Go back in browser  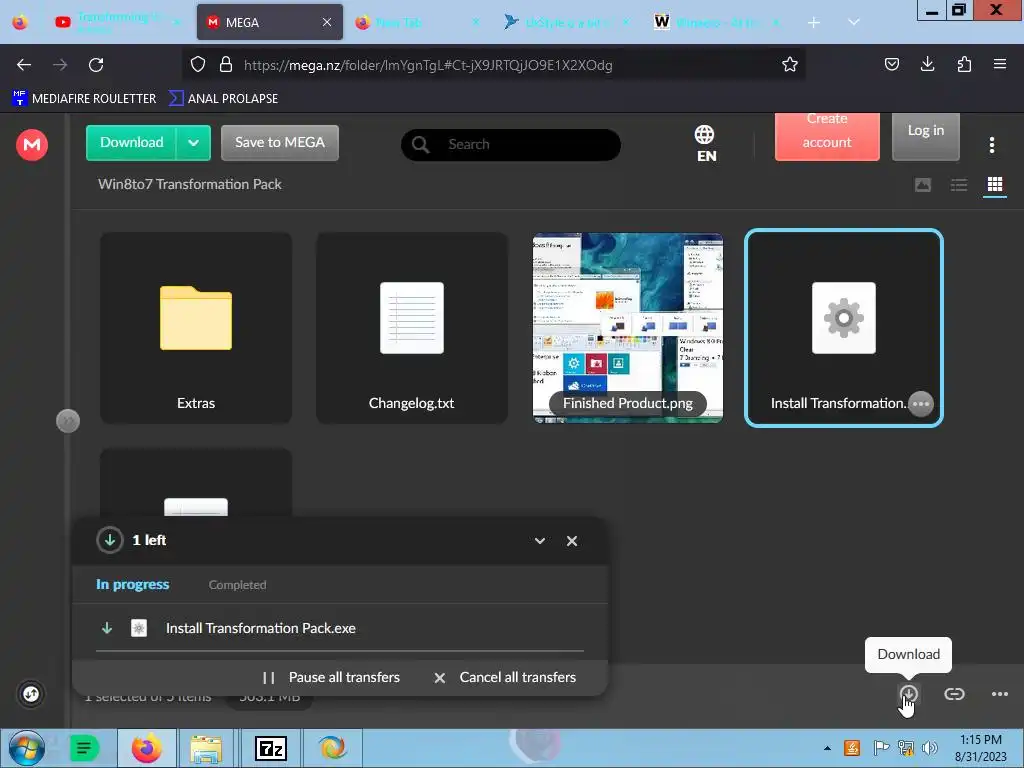click(24, 65)
